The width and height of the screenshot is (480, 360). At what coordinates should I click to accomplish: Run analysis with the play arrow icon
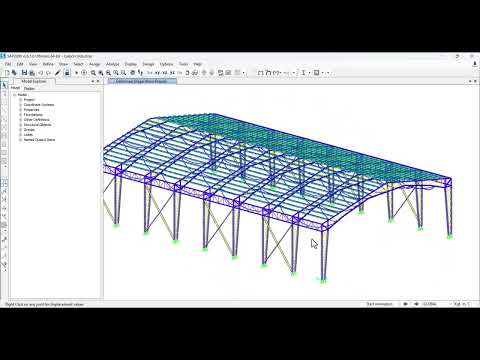pyautogui.click(x=76, y=73)
